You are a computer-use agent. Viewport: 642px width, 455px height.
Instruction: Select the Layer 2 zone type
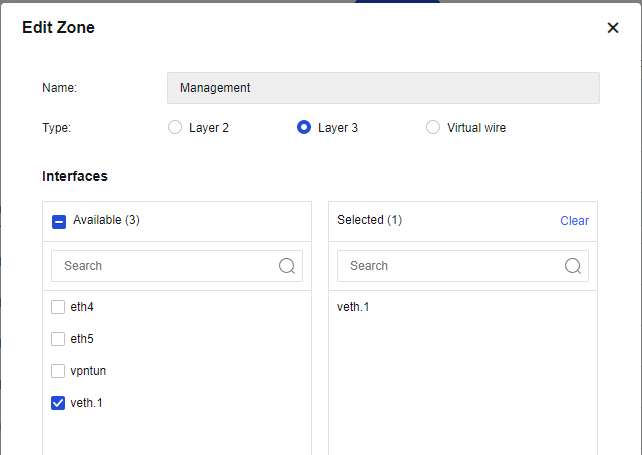[x=175, y=128]
